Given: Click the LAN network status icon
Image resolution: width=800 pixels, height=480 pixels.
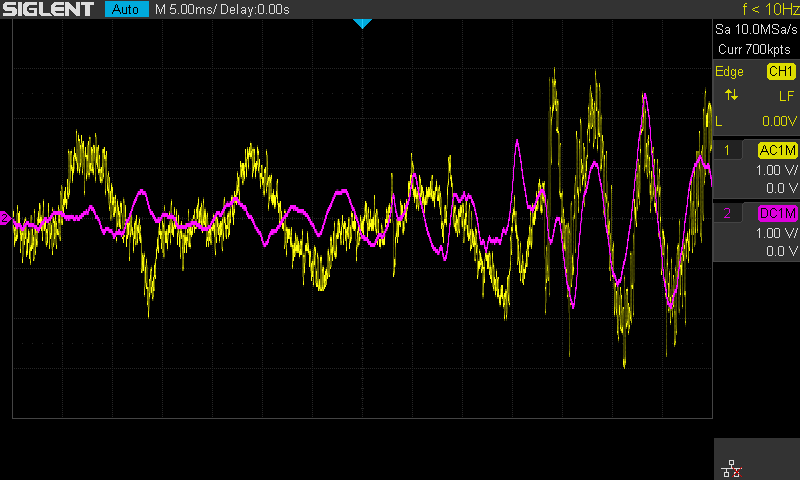Looking at the screenshot, I should (732, 468).
